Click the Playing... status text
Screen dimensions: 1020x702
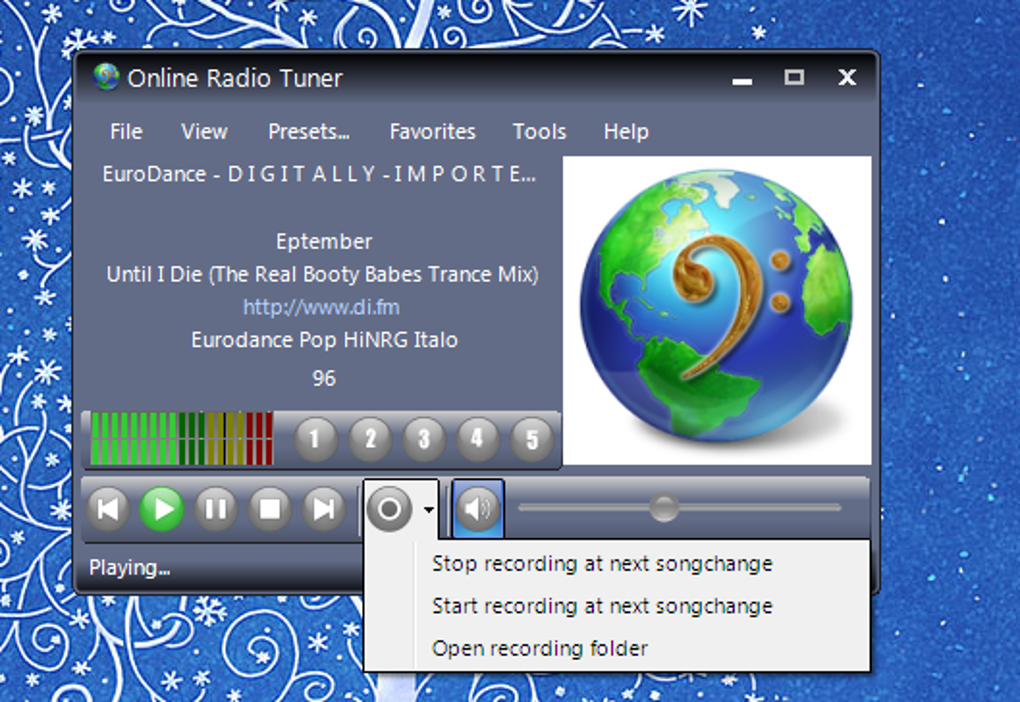pyautogui.click(x=129, y=567)
